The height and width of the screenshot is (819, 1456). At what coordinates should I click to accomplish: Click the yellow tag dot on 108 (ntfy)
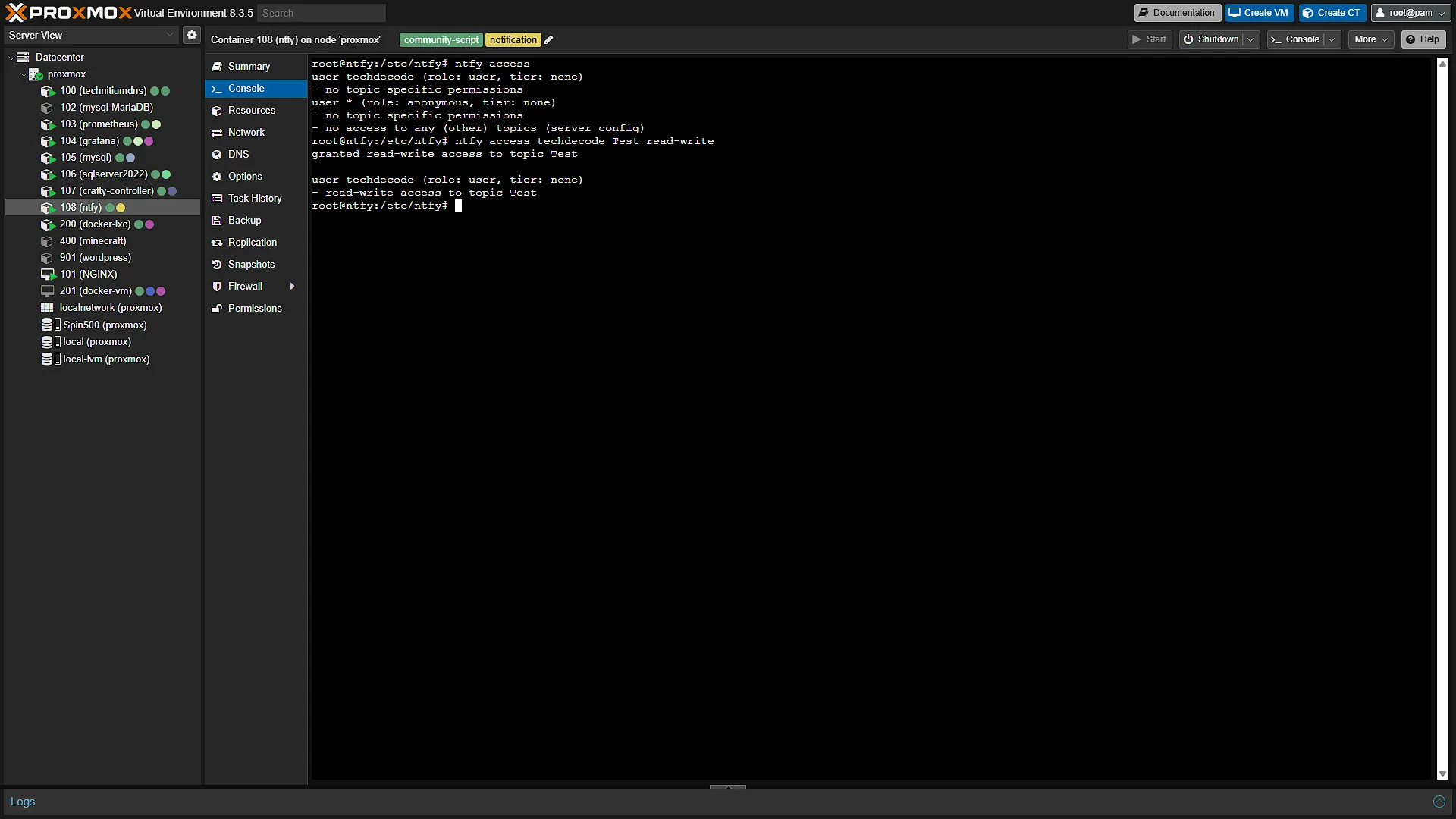(x=121, y=208)
